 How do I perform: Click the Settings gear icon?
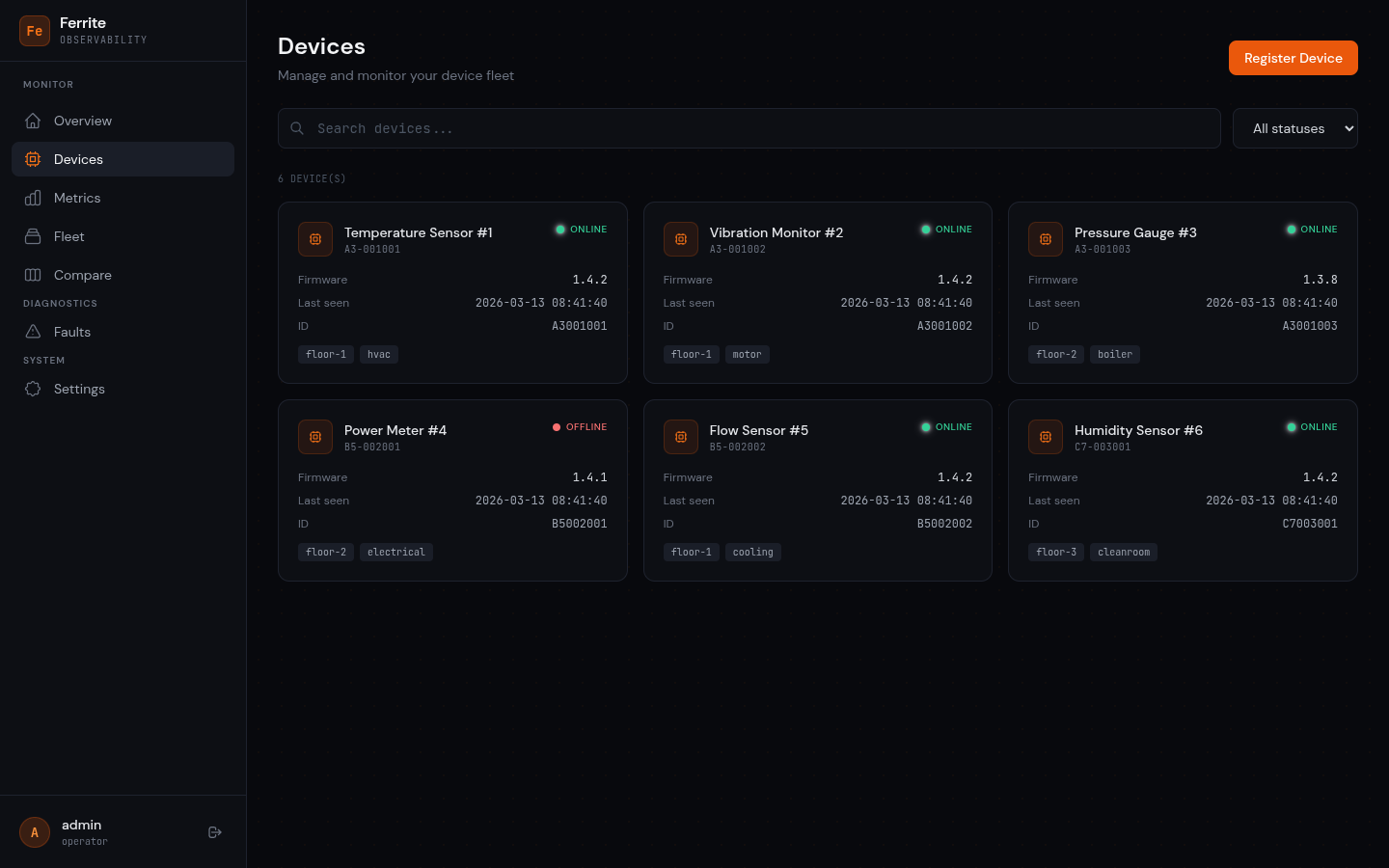point(33,389)
